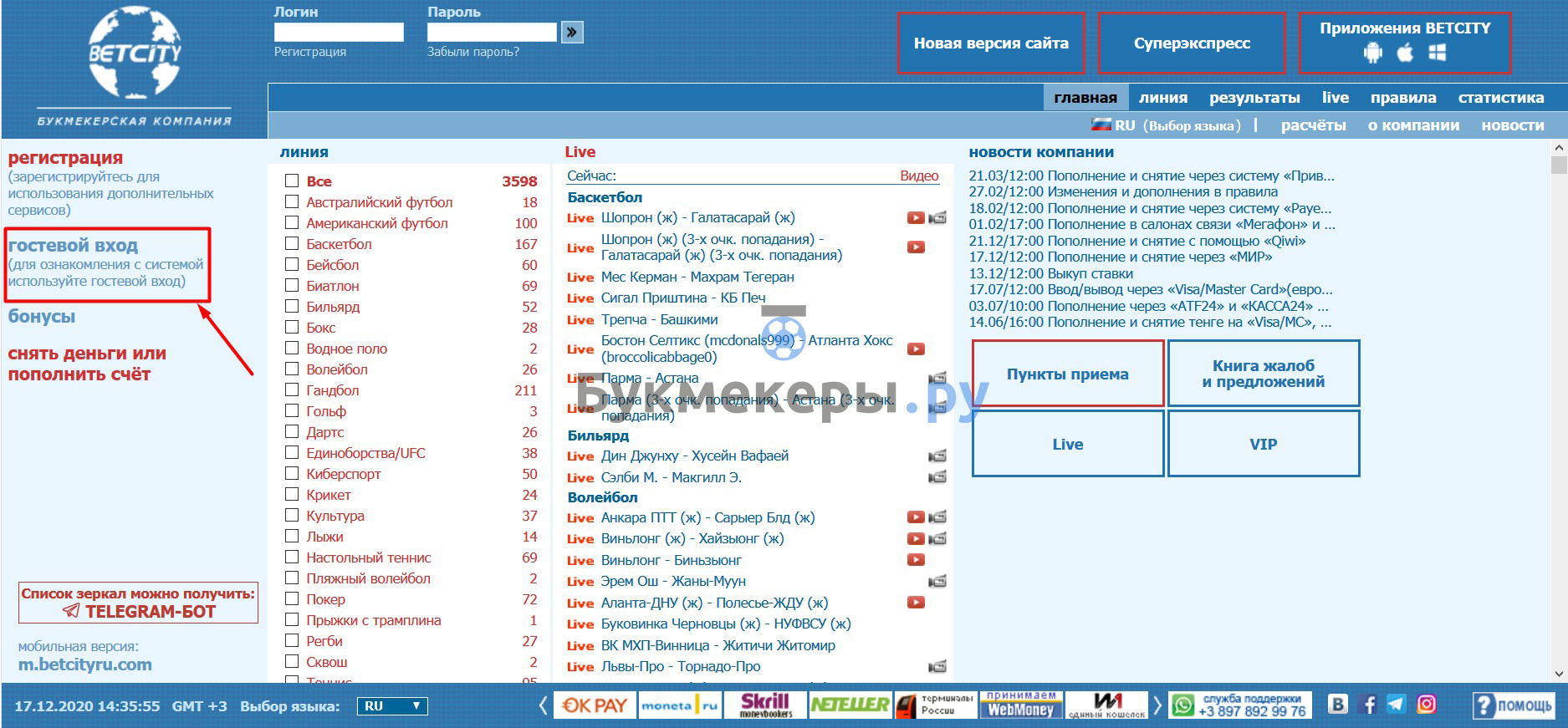Switch to the статистика tab

(1500, 98)
